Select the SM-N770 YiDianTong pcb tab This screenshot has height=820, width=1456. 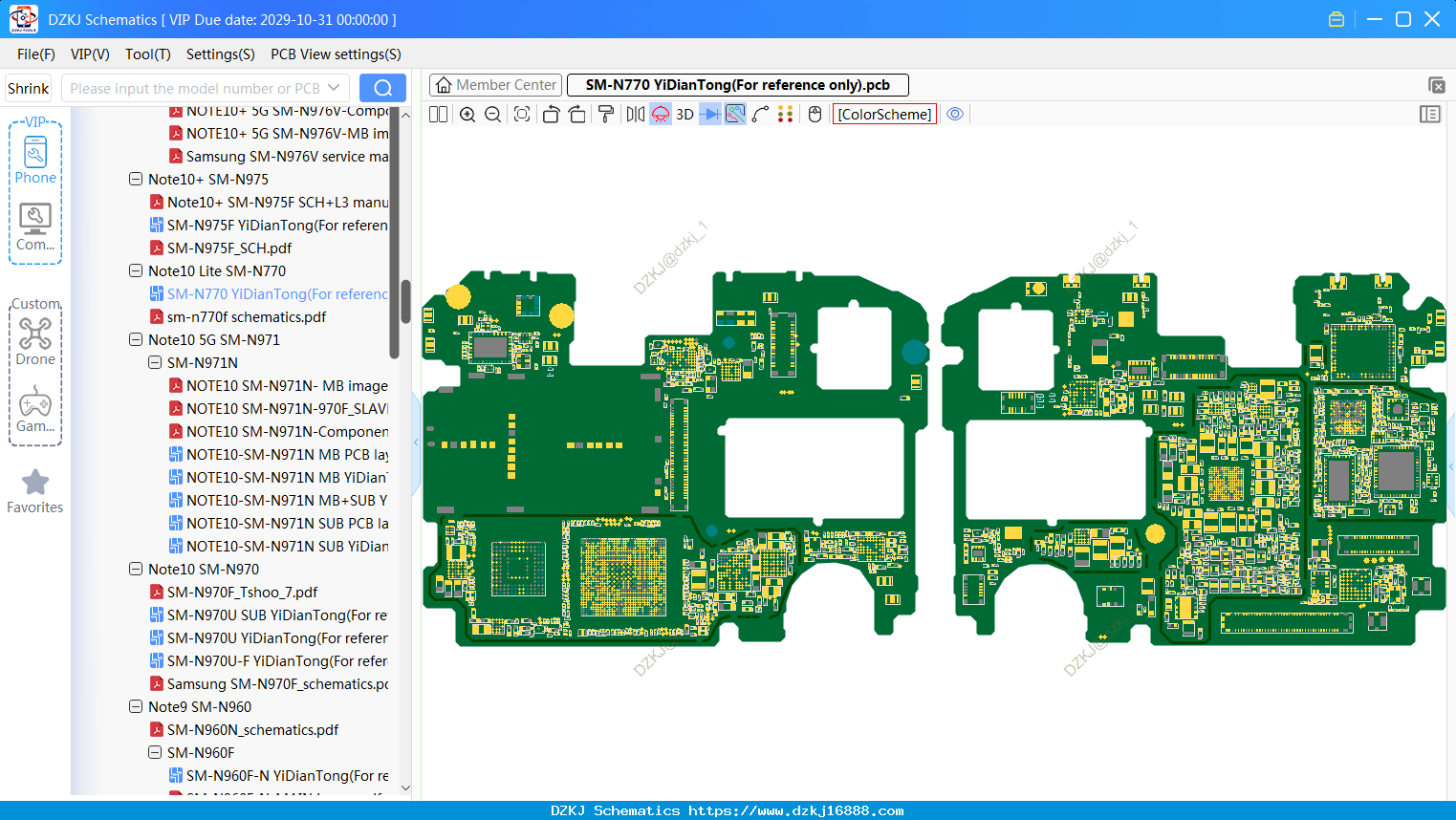pos(738,85)
